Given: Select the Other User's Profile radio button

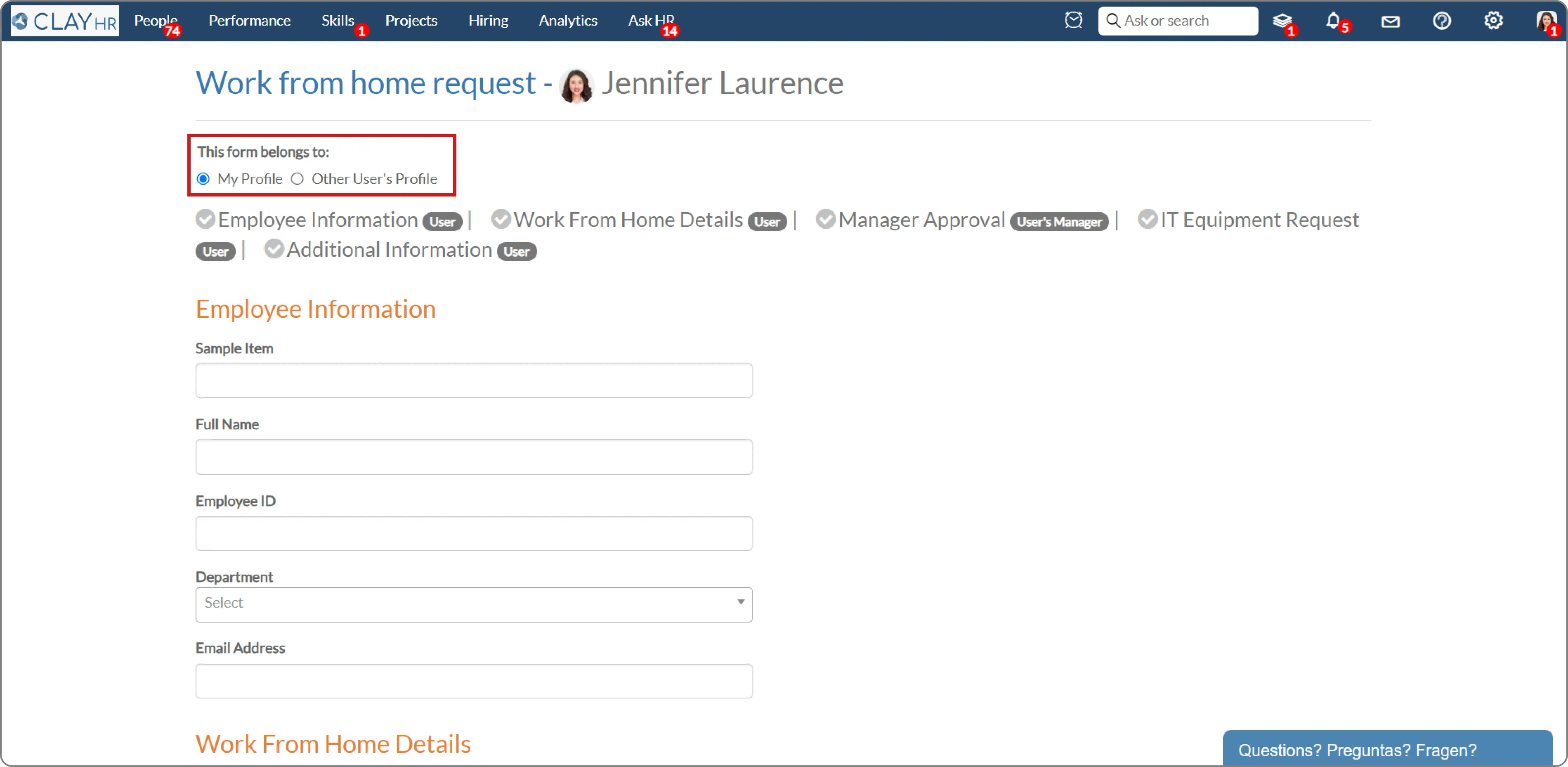Looking at the screenshot, I should [x=297, y=179].
